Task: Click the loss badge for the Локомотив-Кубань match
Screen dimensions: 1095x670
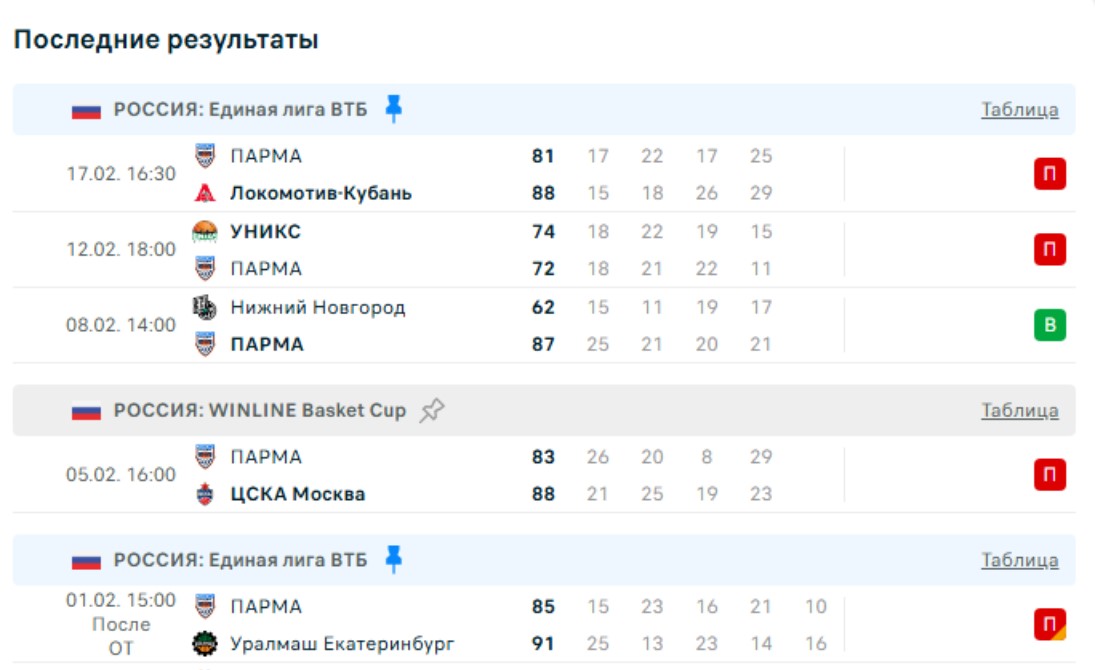Action: 1049,175
